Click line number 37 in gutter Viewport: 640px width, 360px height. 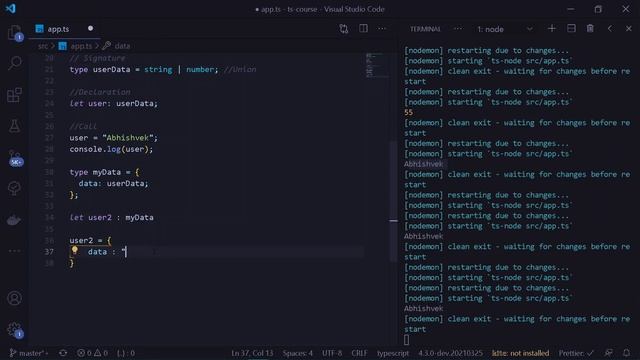(x=49, y=252)
